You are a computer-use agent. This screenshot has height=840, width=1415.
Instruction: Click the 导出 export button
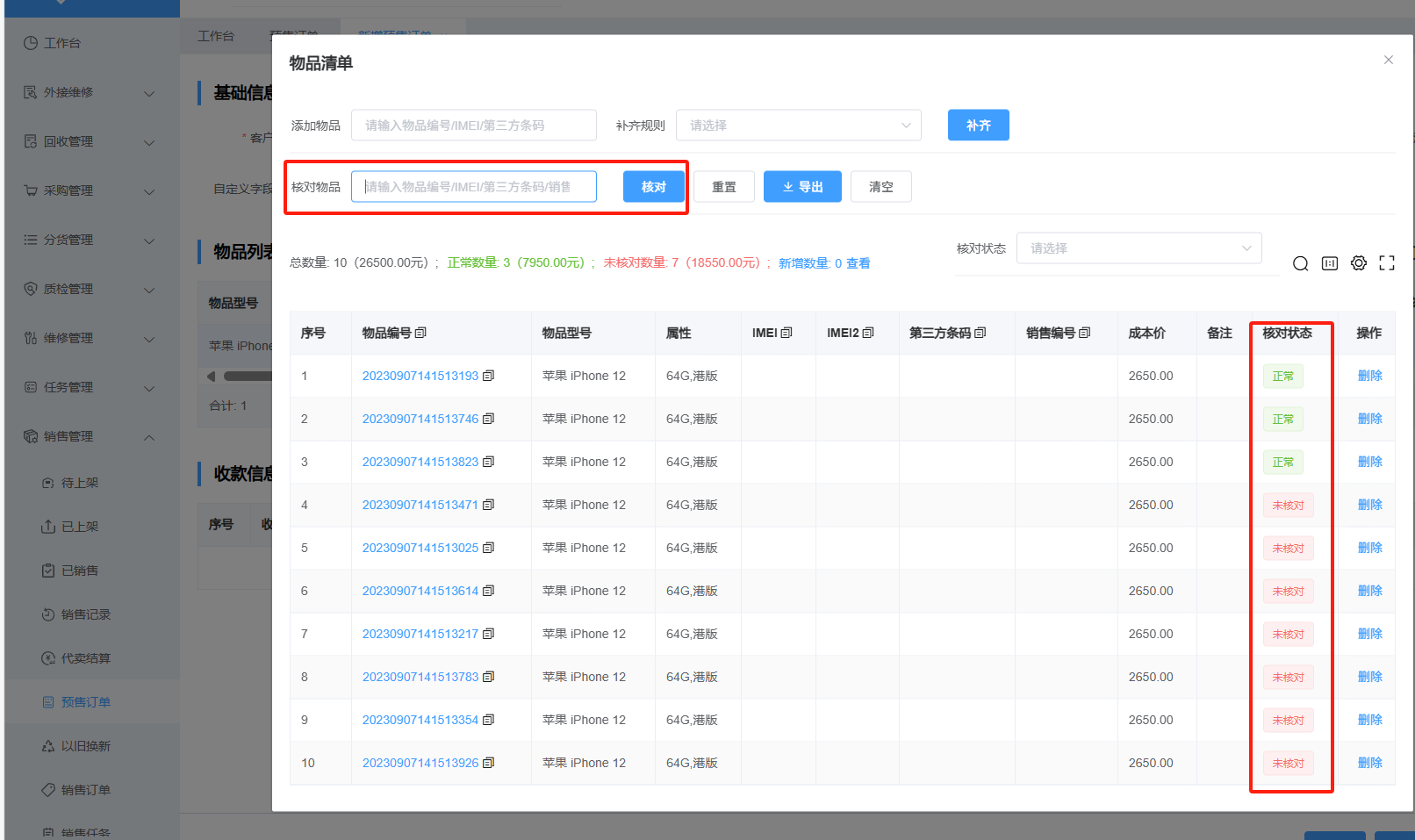802,187
